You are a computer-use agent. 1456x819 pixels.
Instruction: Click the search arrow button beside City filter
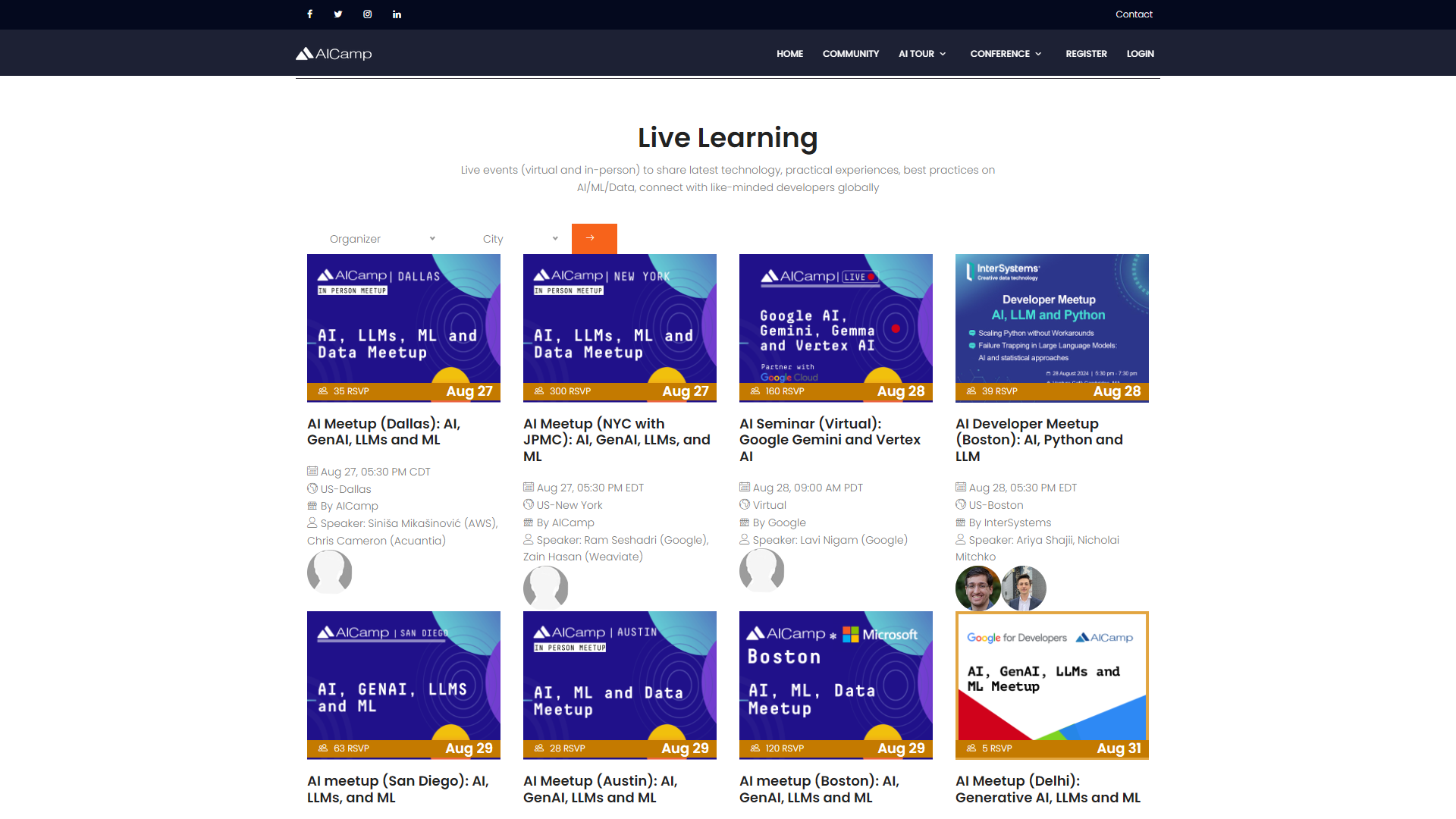(x=595, y=238)
